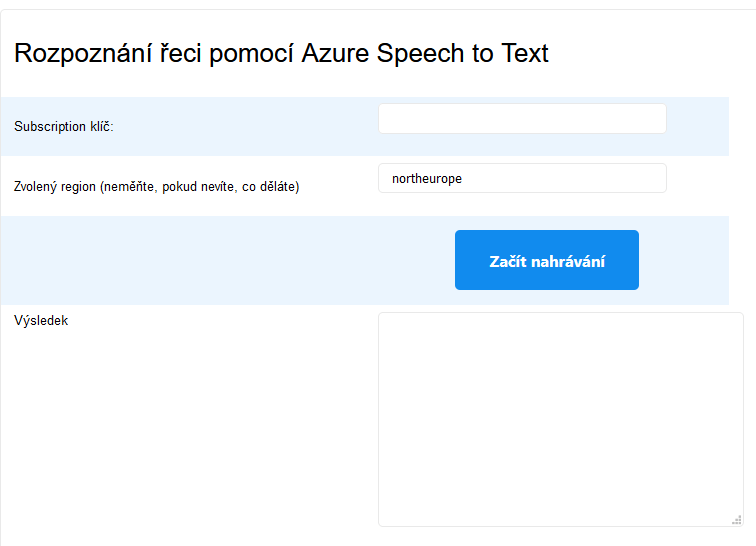The height and width of the screenshot is (546, 756).
Task: Click the "Subscription klíč:" label
Action: 64,127
